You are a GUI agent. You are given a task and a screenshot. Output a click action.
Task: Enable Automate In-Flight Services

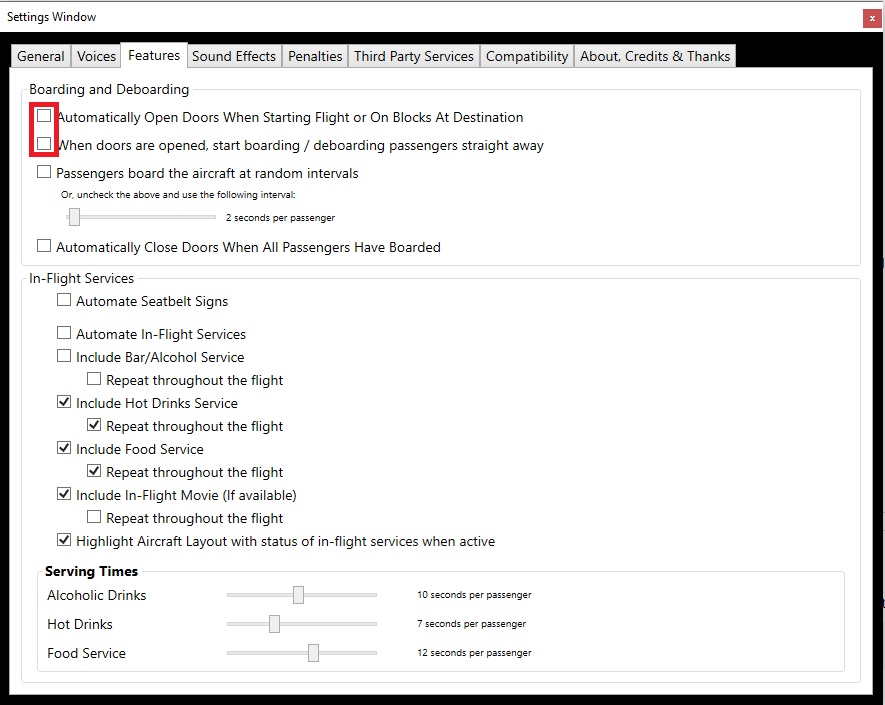[x=64, y=332]
